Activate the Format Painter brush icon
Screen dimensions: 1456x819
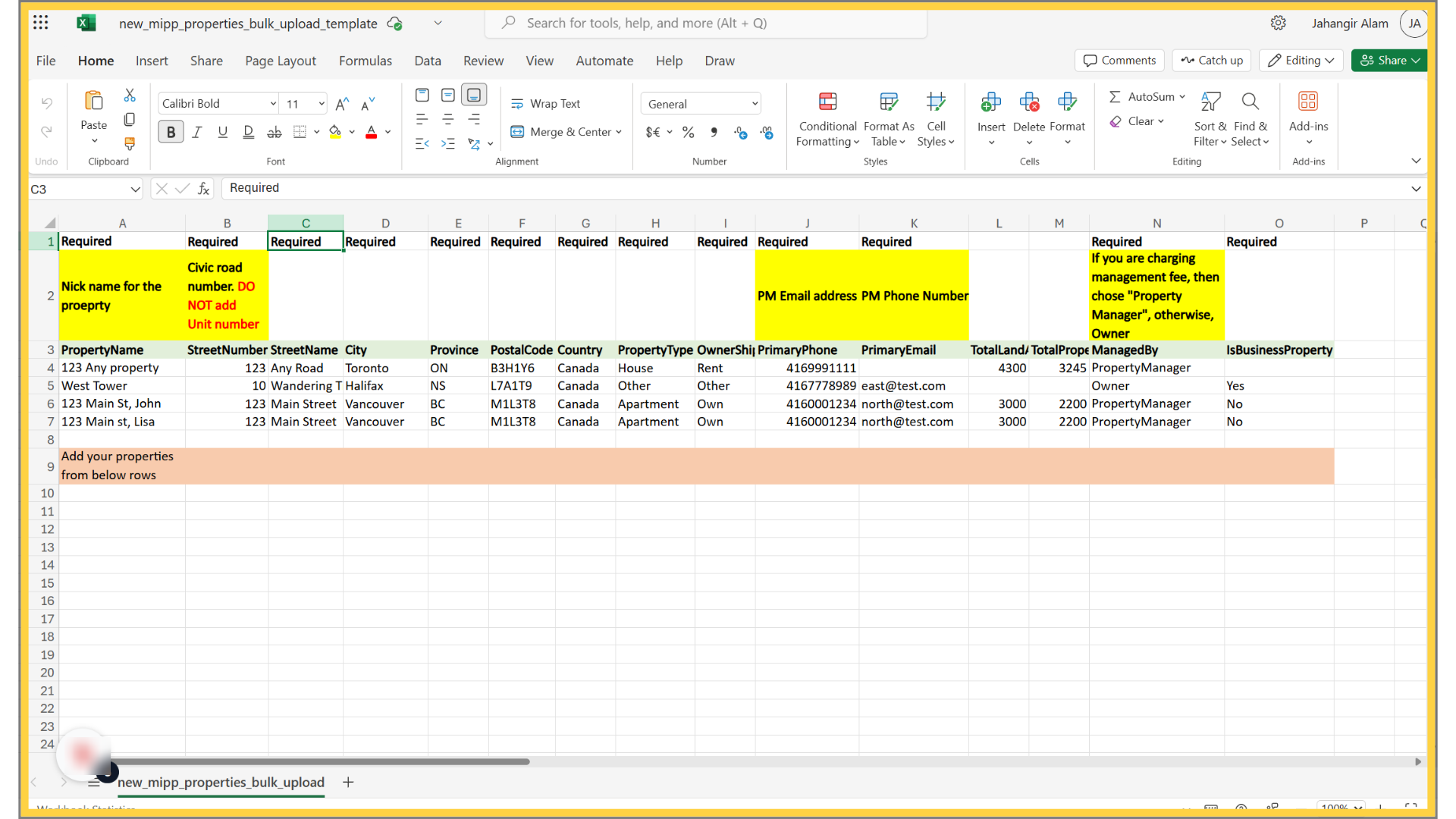click(x=130, y=143)
